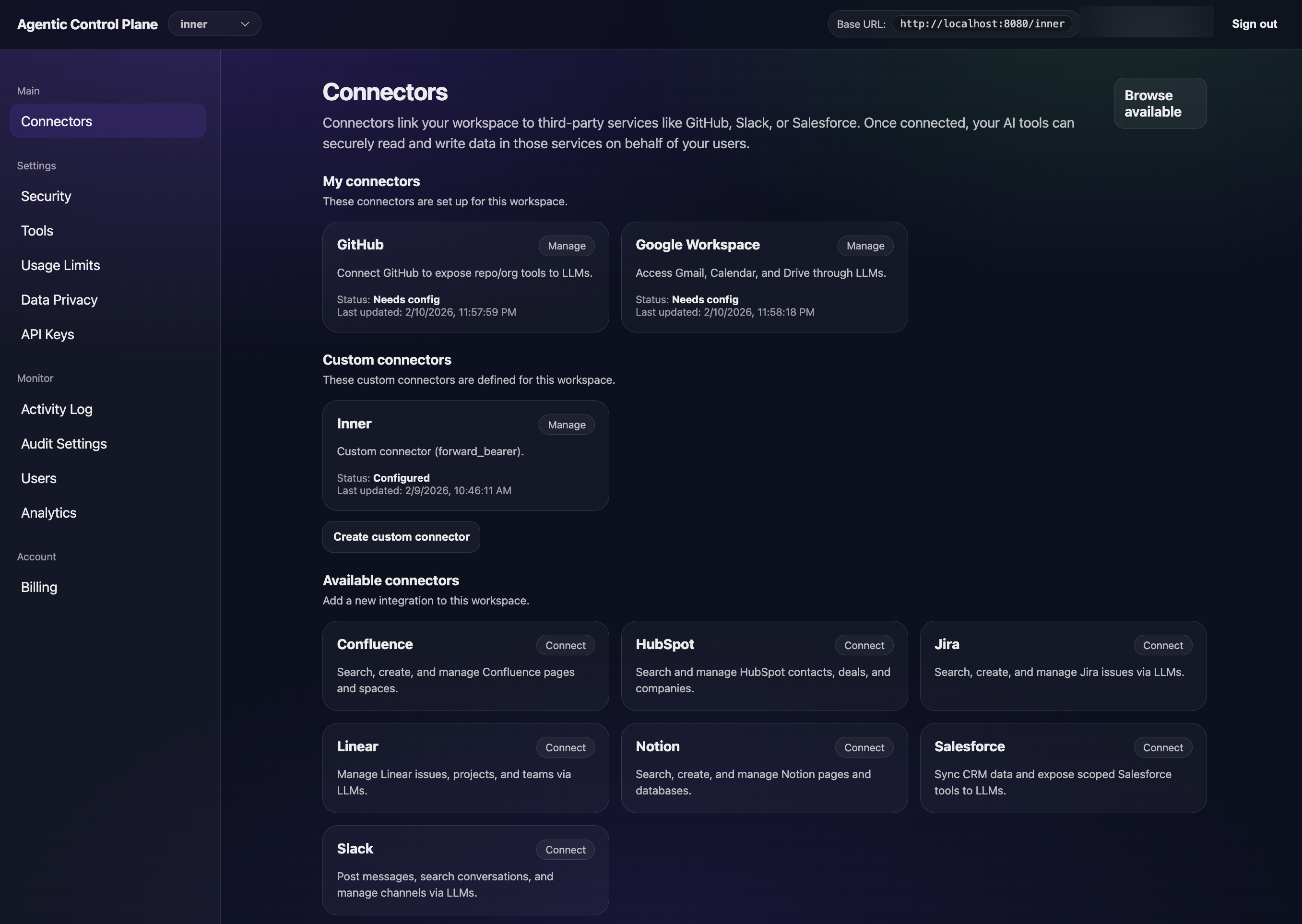The height and width of the screenshot is (924, 1302).
Task: Connect the Slack connector
Action: 565,850
